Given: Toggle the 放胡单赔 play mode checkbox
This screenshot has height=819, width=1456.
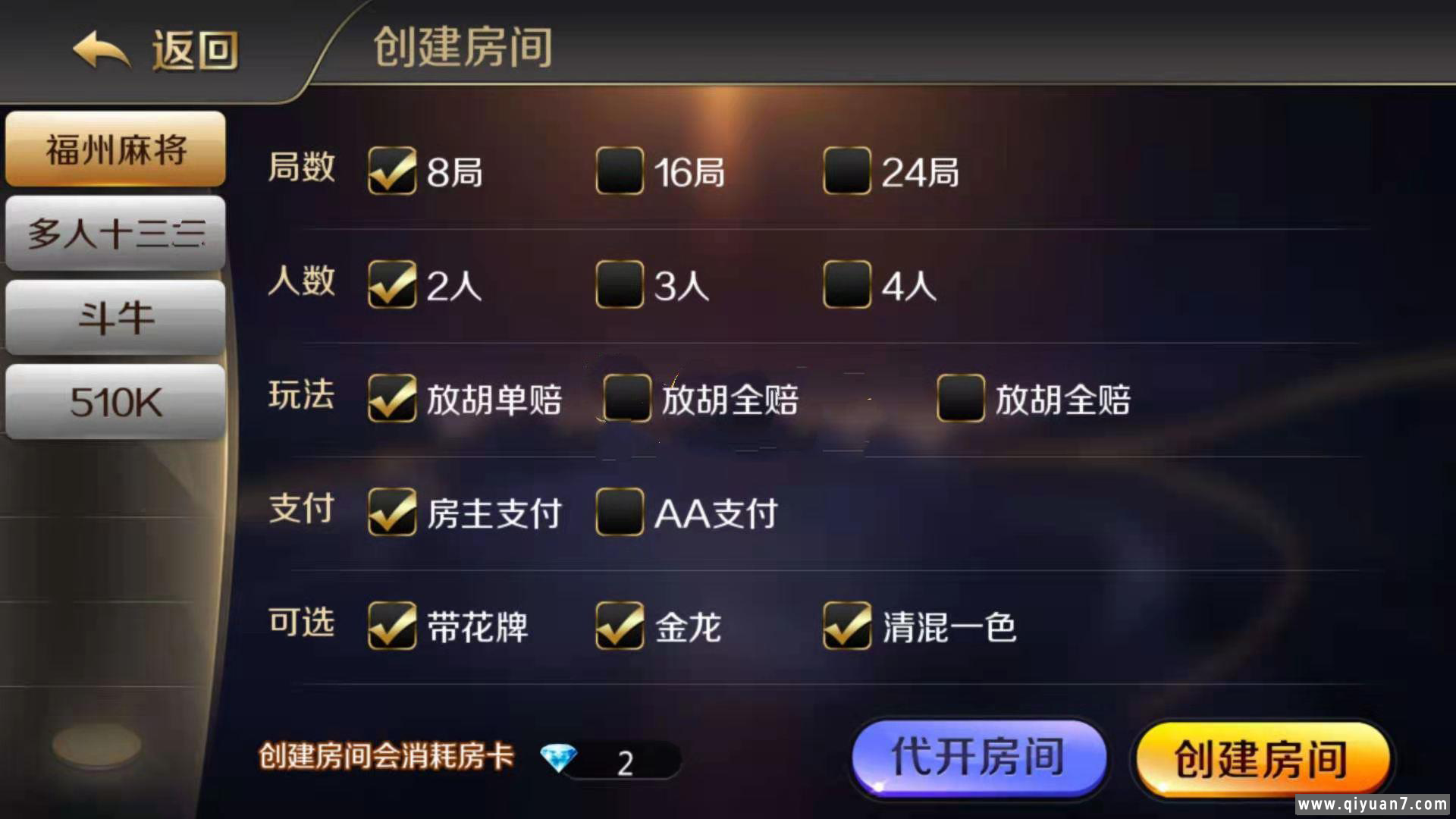Looking at the screenshot, I should (x=392, y=398).
